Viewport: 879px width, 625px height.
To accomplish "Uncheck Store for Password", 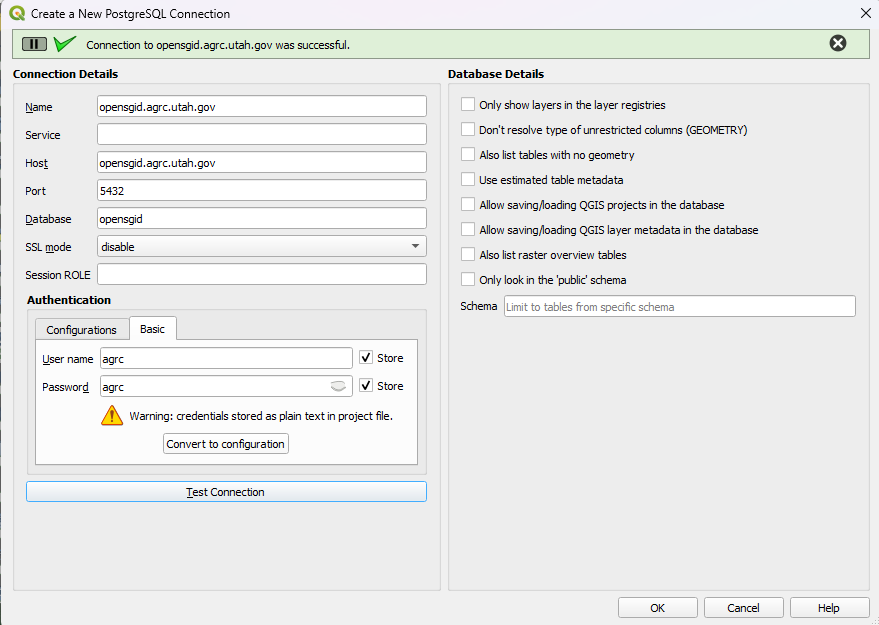I will tap(366, 386).
